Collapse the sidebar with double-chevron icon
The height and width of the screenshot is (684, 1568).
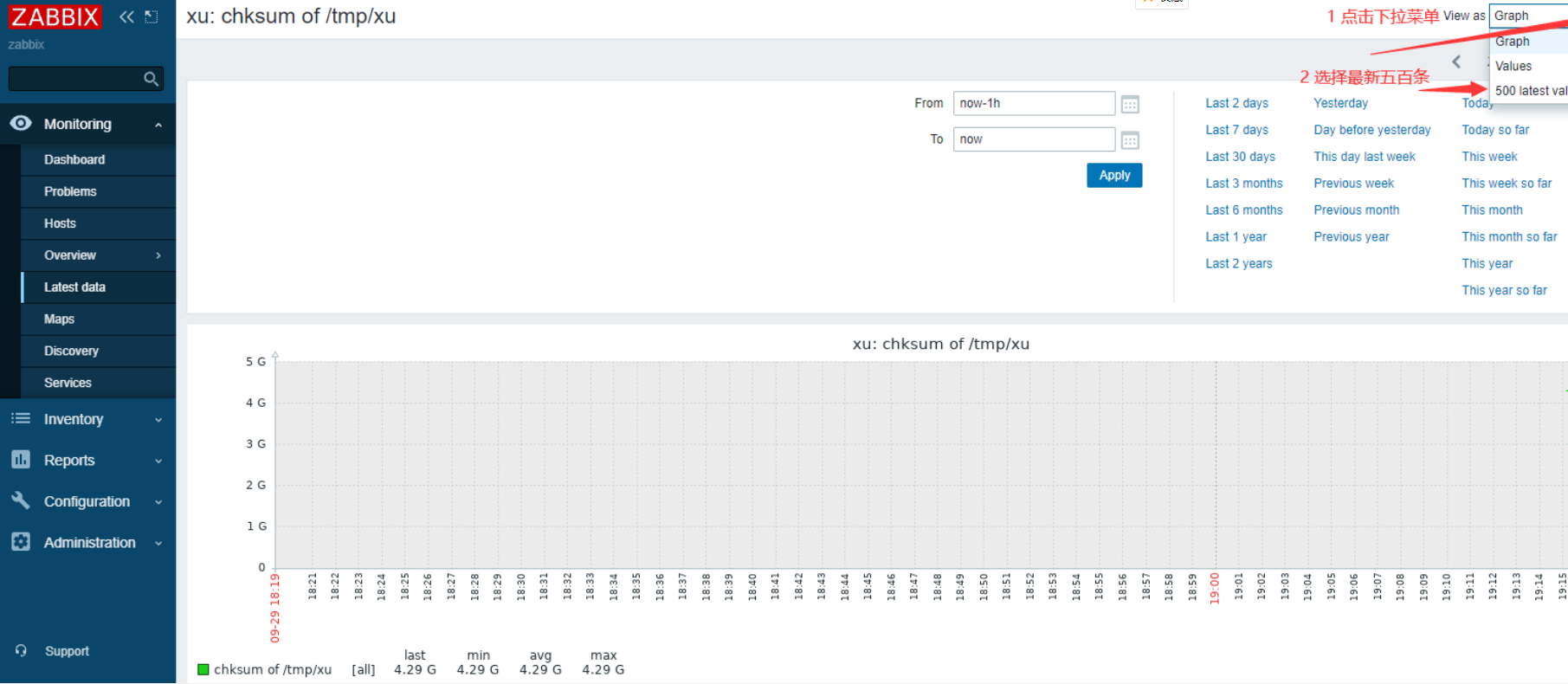coord(126,16)
